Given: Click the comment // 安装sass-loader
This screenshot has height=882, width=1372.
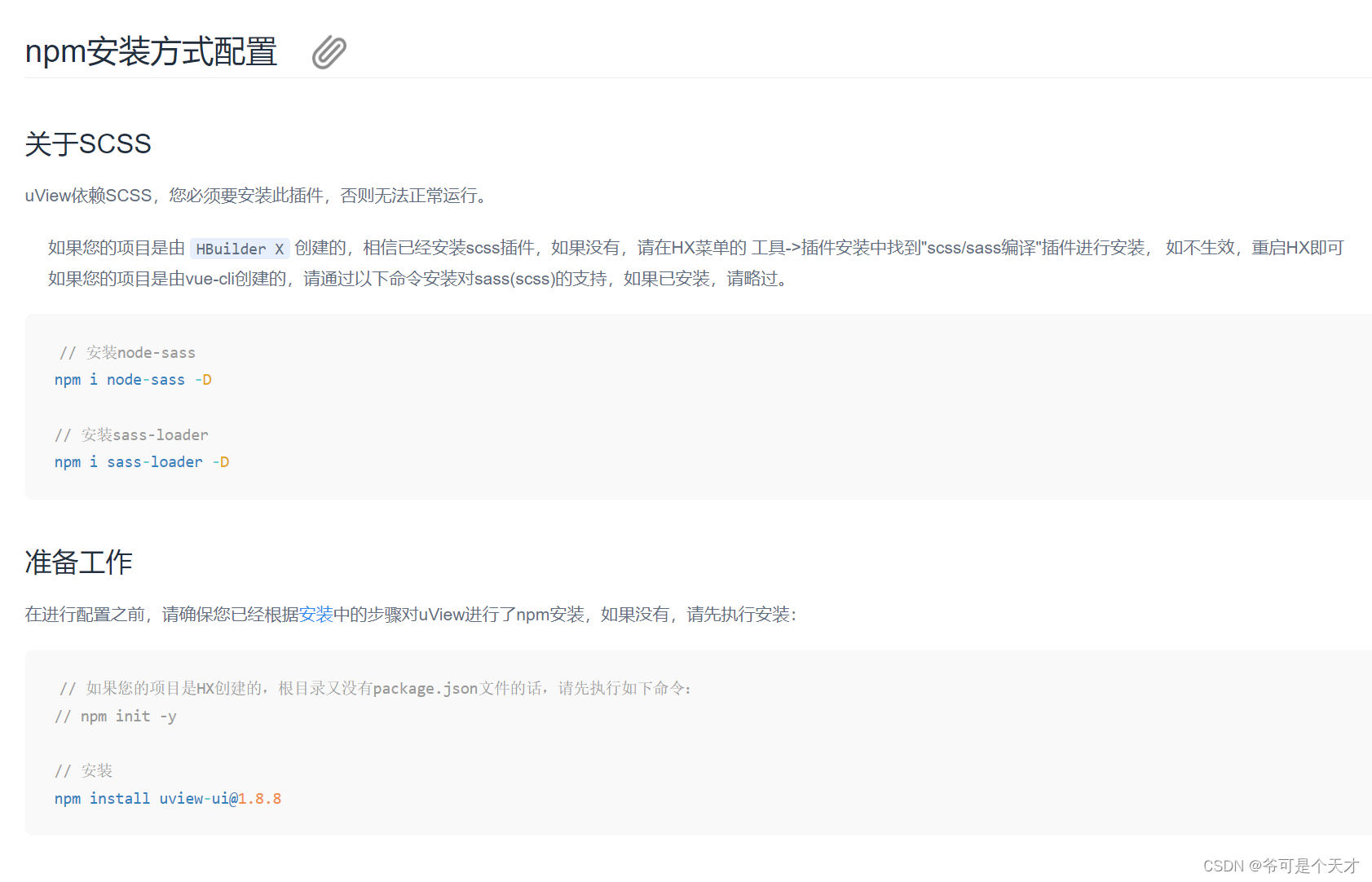Looking at the screenshot, I should point(131,434).
